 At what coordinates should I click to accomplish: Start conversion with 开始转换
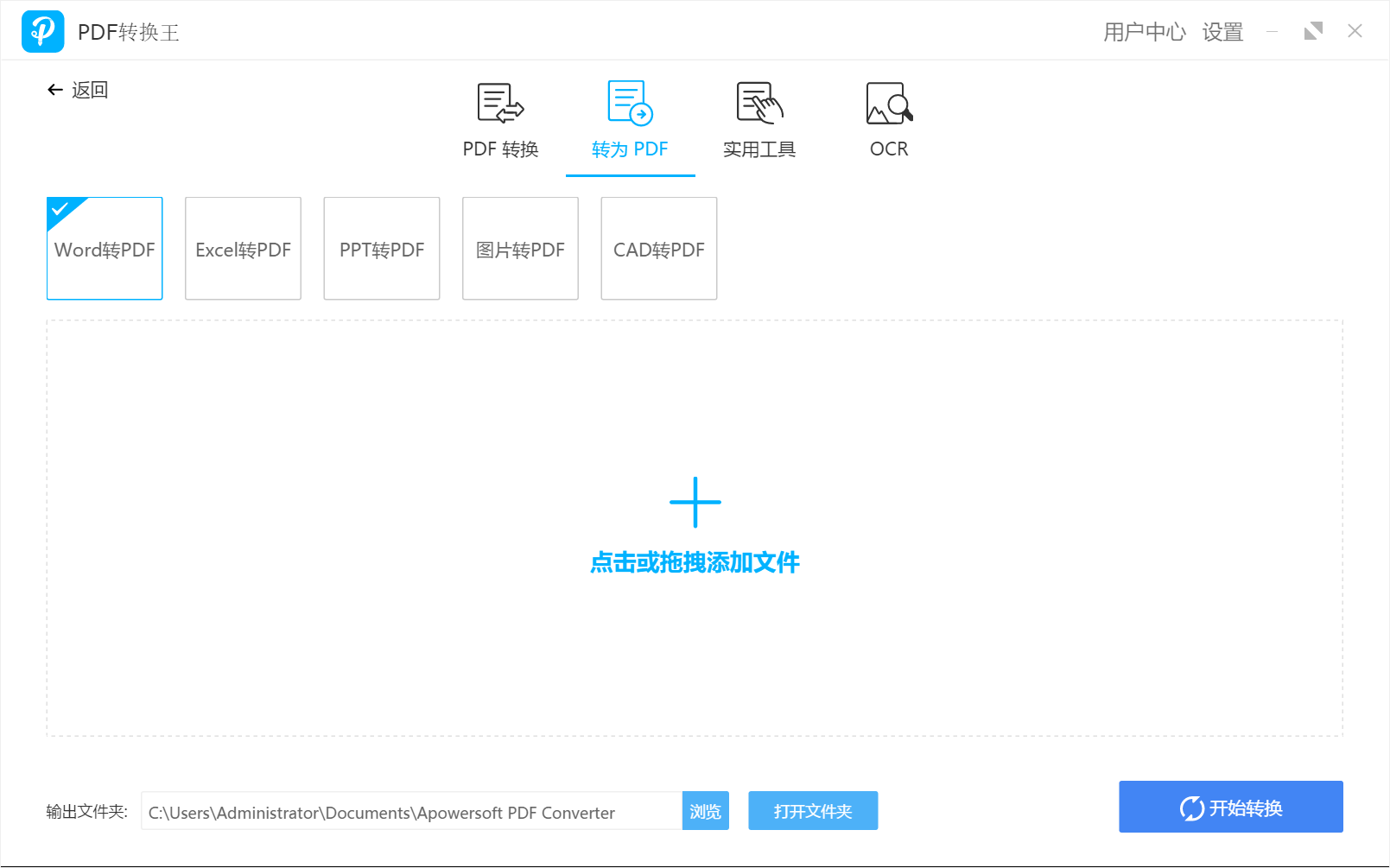1231,807
